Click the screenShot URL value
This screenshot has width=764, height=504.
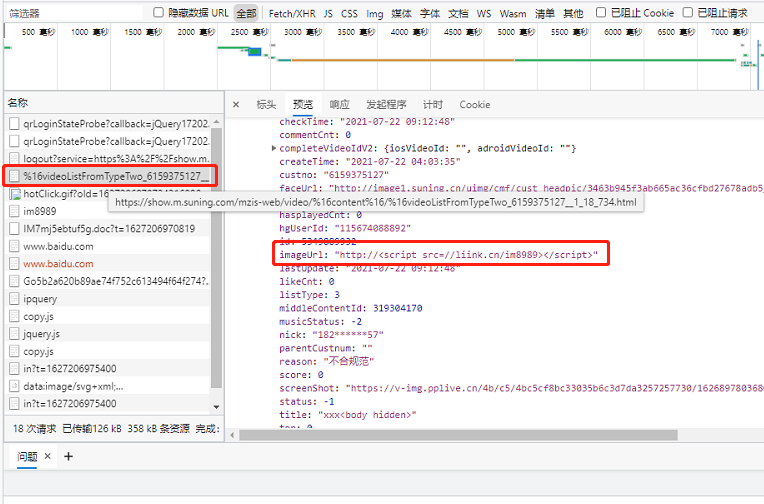[554, 388]
